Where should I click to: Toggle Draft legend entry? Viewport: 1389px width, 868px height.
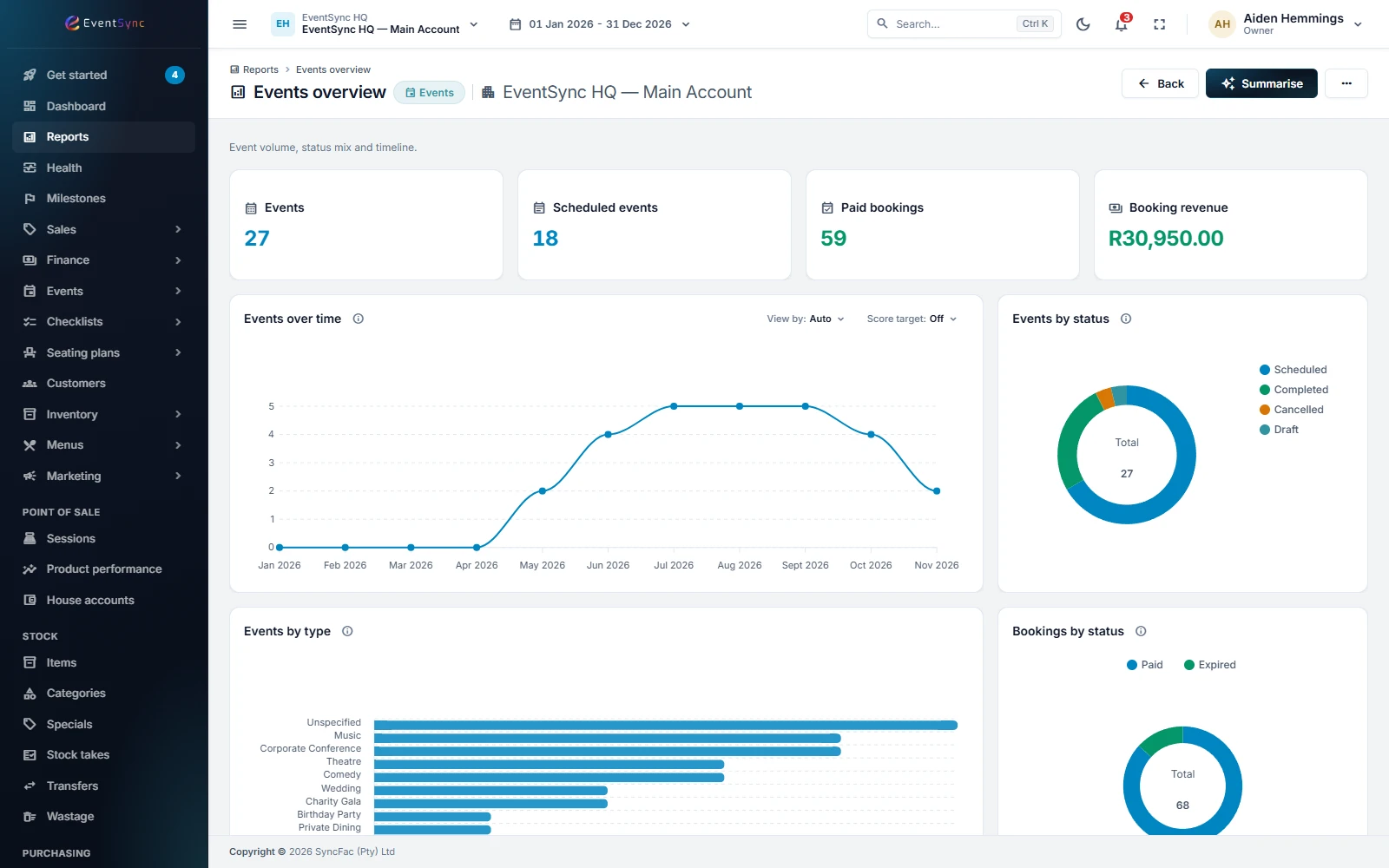(x=1279, y=430)
